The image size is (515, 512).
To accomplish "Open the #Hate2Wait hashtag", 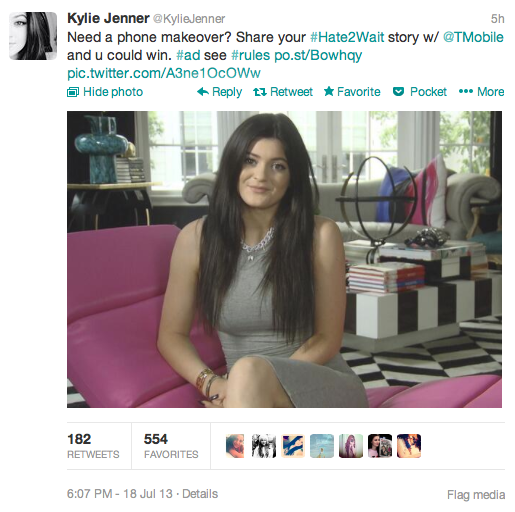I will click(347, 37).
